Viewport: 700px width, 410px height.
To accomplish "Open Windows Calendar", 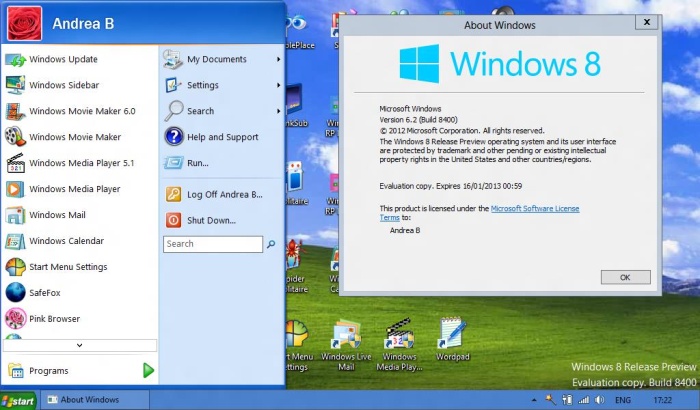I will [79, 241].
